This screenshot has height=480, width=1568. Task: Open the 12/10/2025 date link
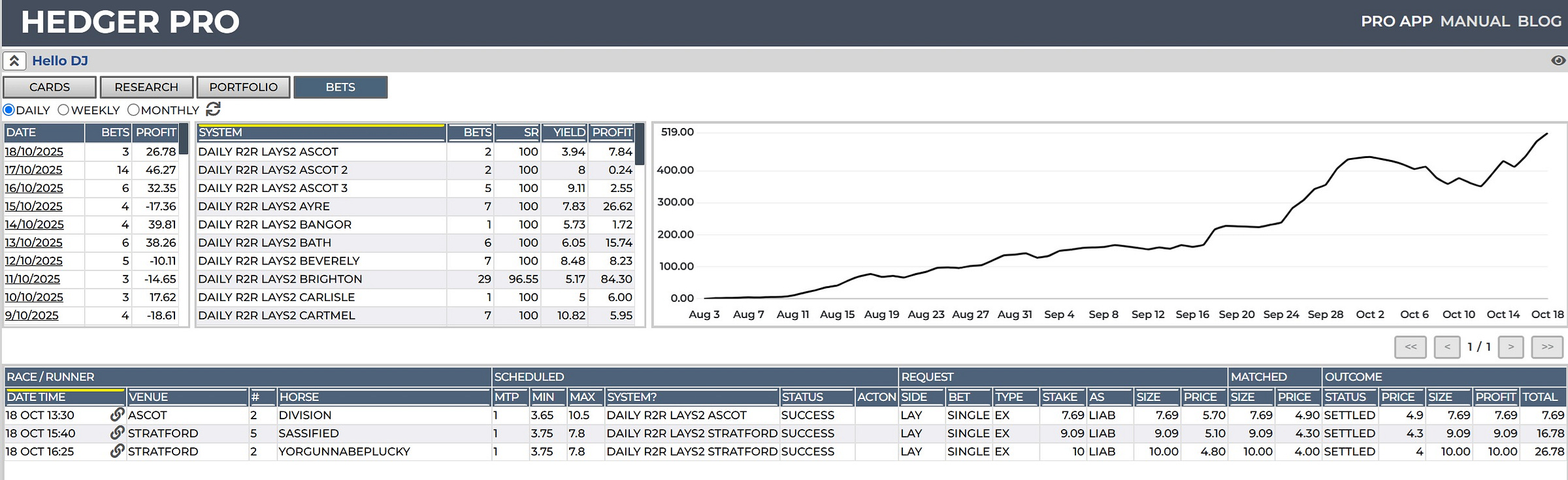[x=33, y=261]
